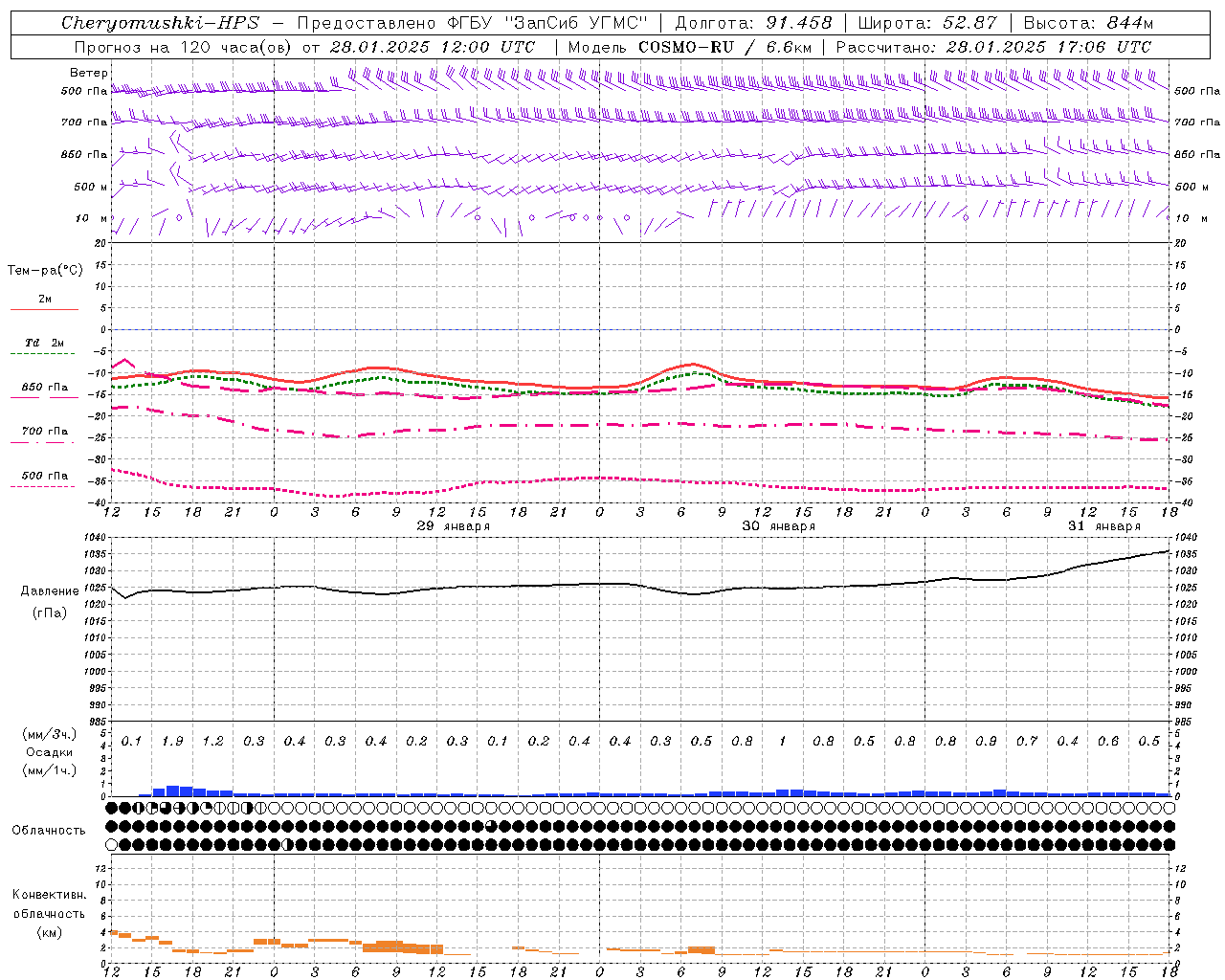Click the Широта: 52.87 value

927,23
